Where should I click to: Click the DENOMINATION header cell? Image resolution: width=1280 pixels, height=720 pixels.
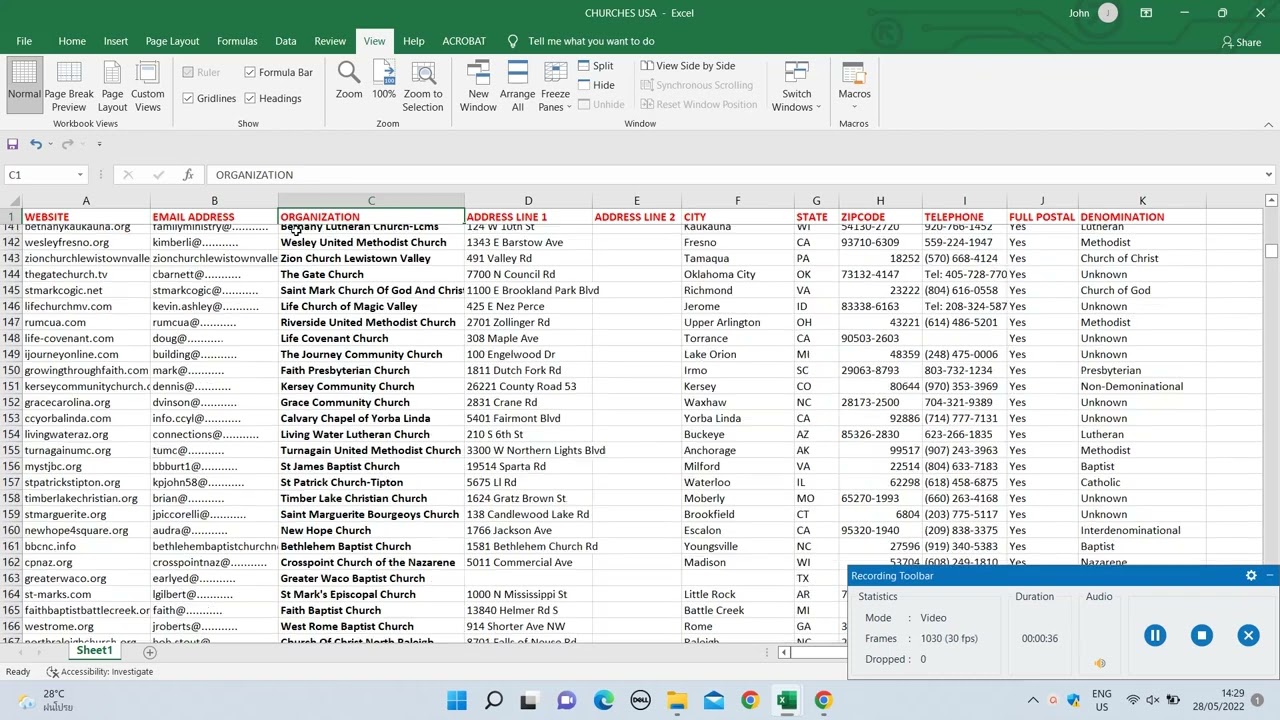pyautogui.click(x=1142, y=217)
